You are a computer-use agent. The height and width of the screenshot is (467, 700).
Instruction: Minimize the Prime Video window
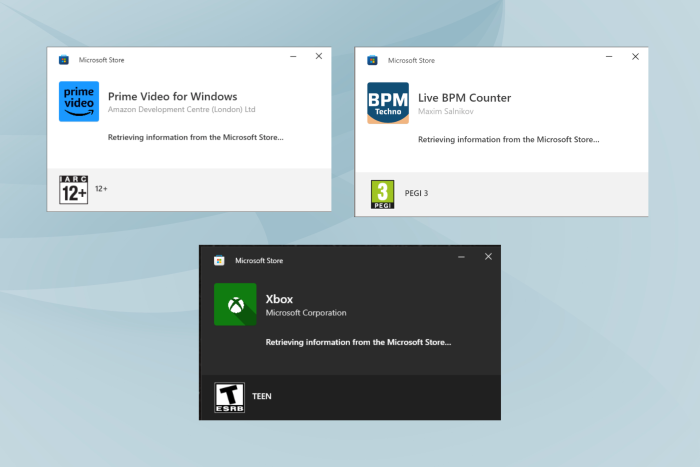293,56
